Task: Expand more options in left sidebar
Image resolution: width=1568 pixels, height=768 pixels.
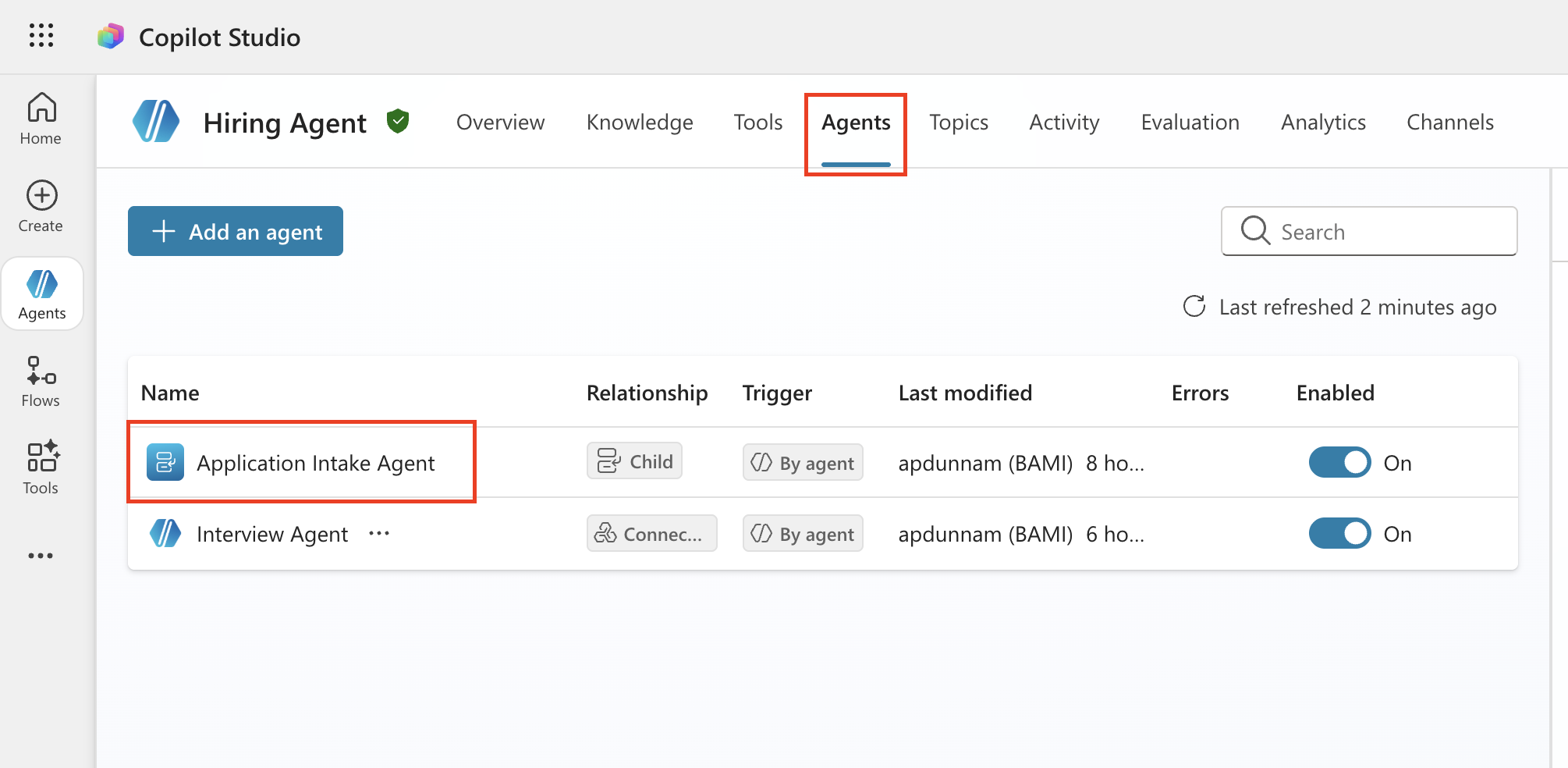Action: (41, 556)
